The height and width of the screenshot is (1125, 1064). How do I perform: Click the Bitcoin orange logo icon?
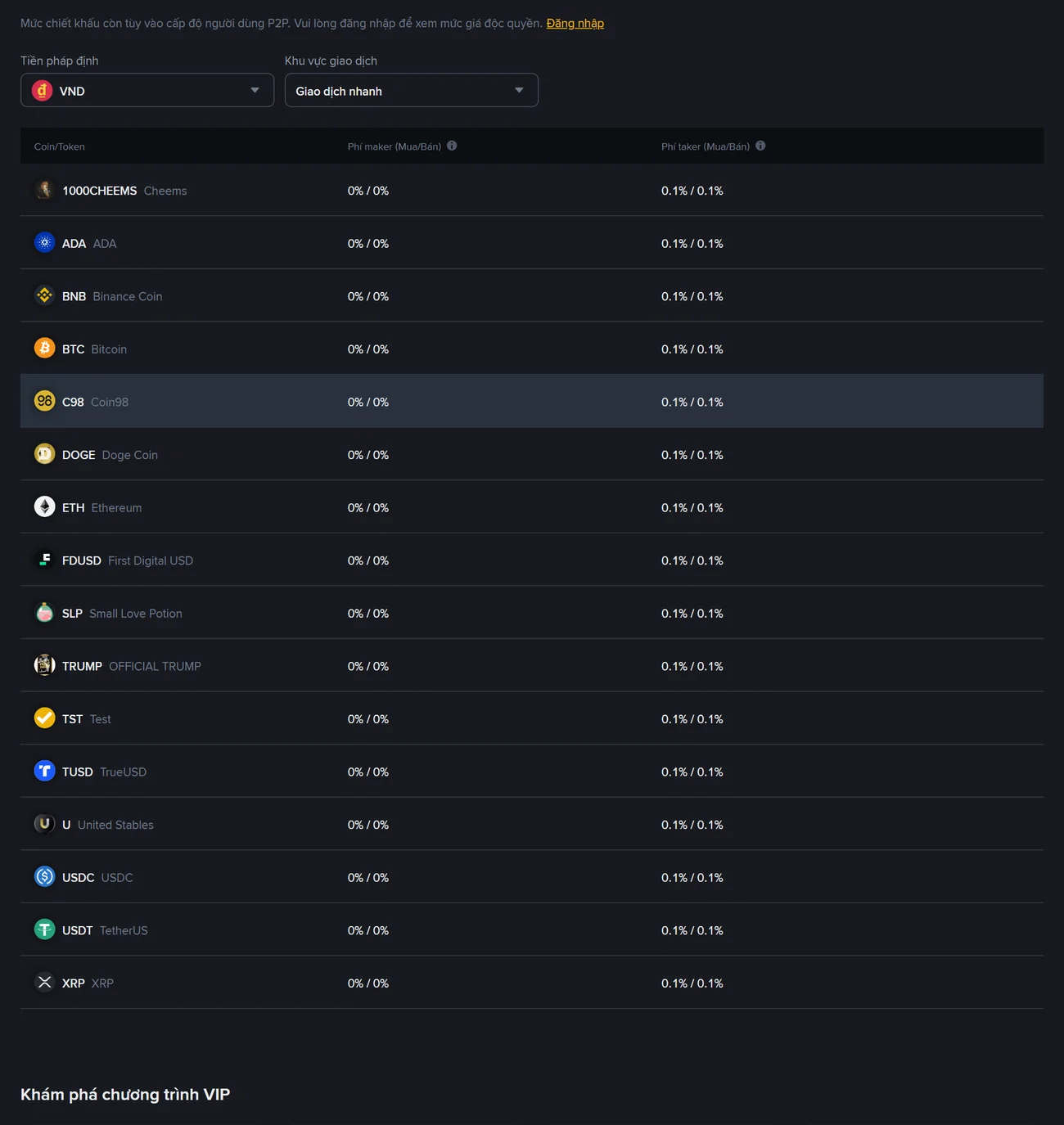[x=44, y=349]
